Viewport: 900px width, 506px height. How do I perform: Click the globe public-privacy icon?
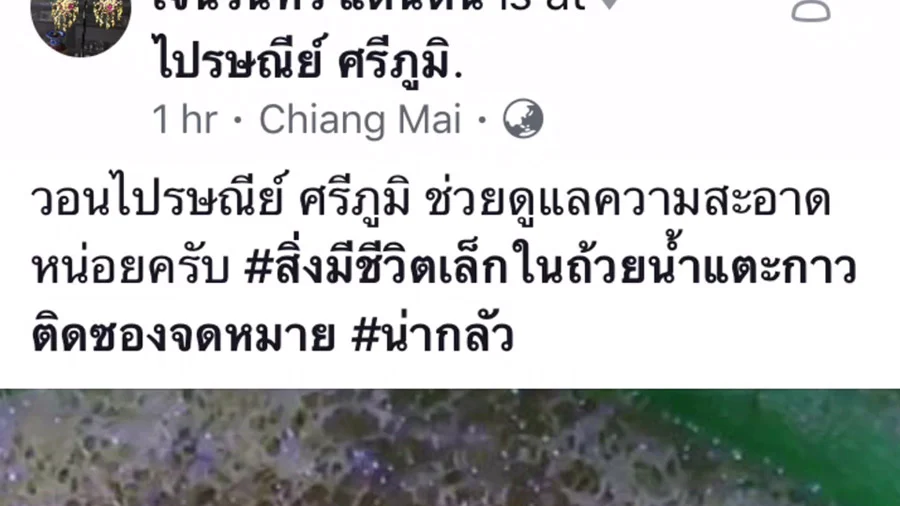pos(523,119)
